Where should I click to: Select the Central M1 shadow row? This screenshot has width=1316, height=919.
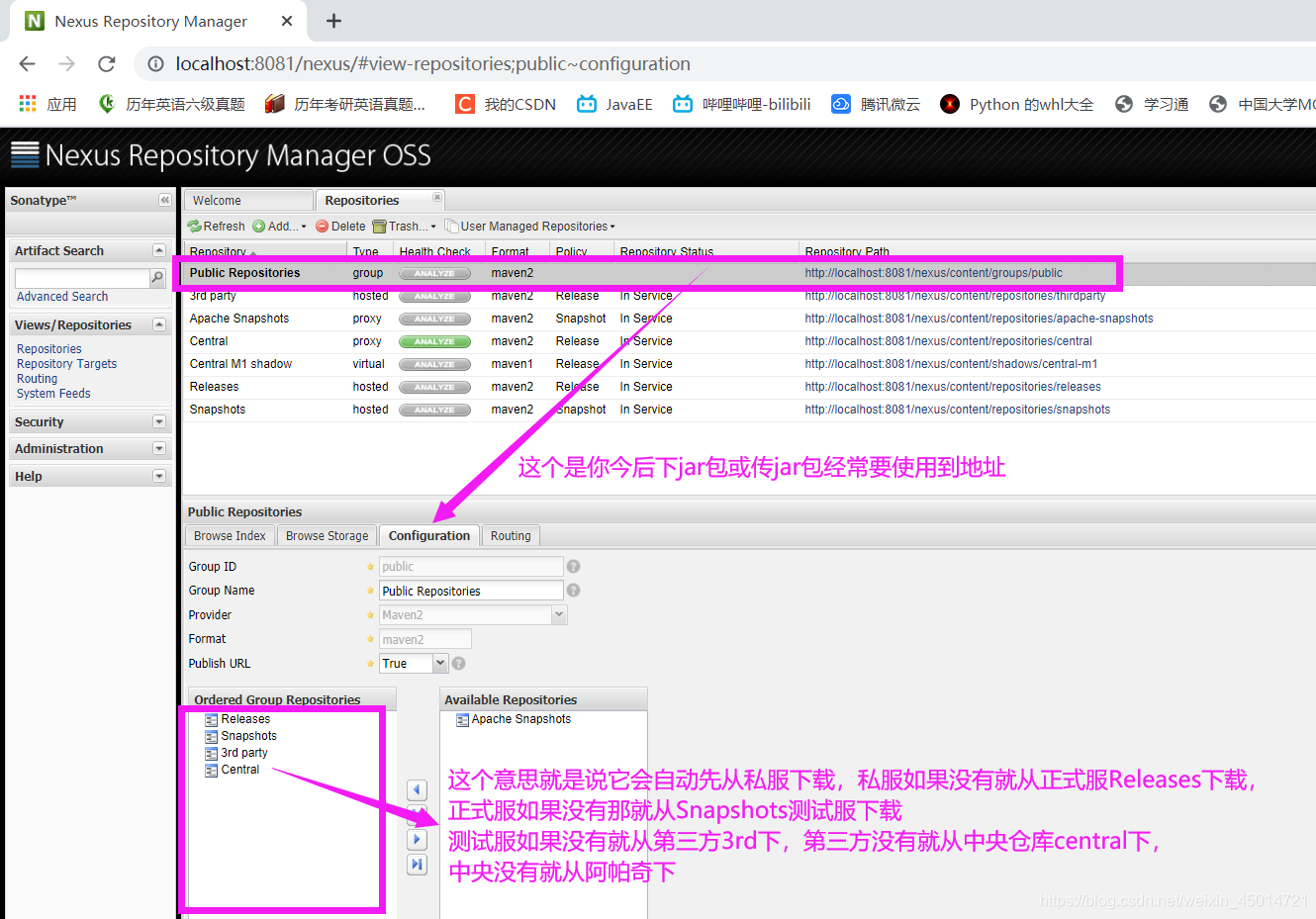749,364
